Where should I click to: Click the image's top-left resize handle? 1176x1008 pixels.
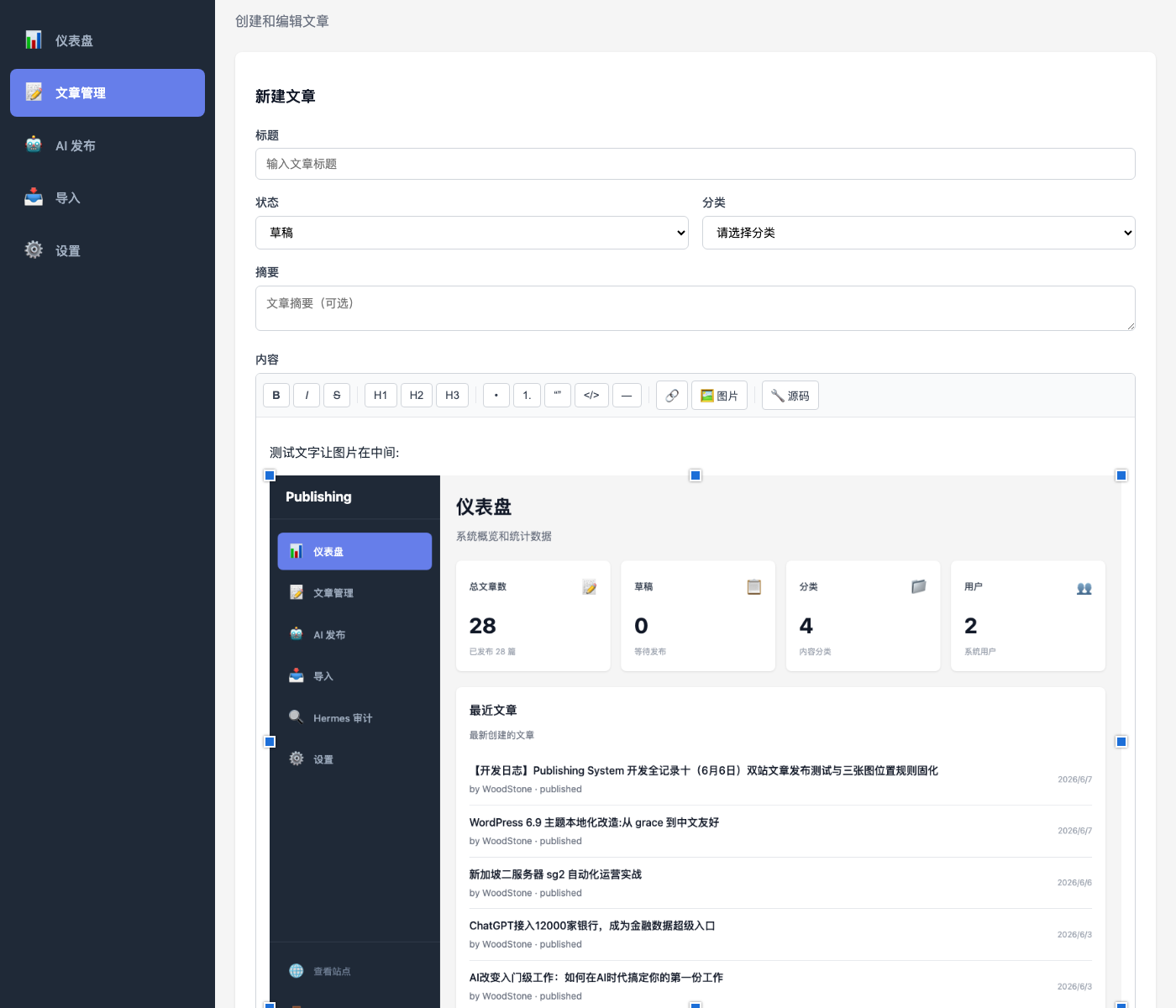coord(270,475)
